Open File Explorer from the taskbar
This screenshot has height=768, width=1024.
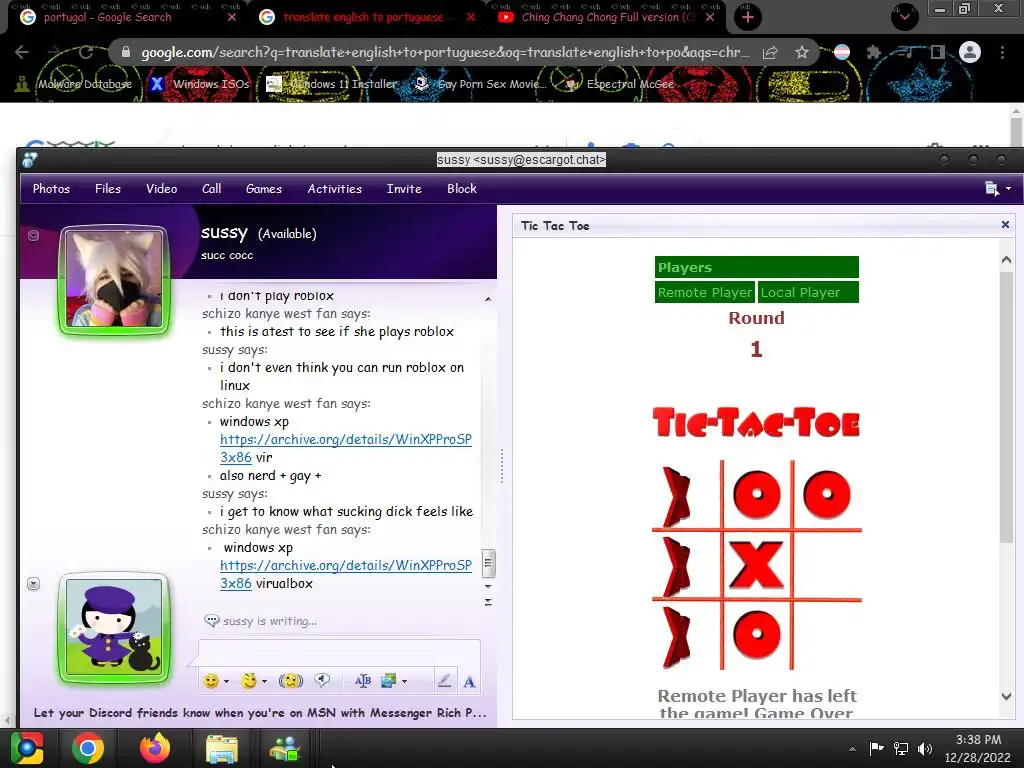click(x=222, y=748)
